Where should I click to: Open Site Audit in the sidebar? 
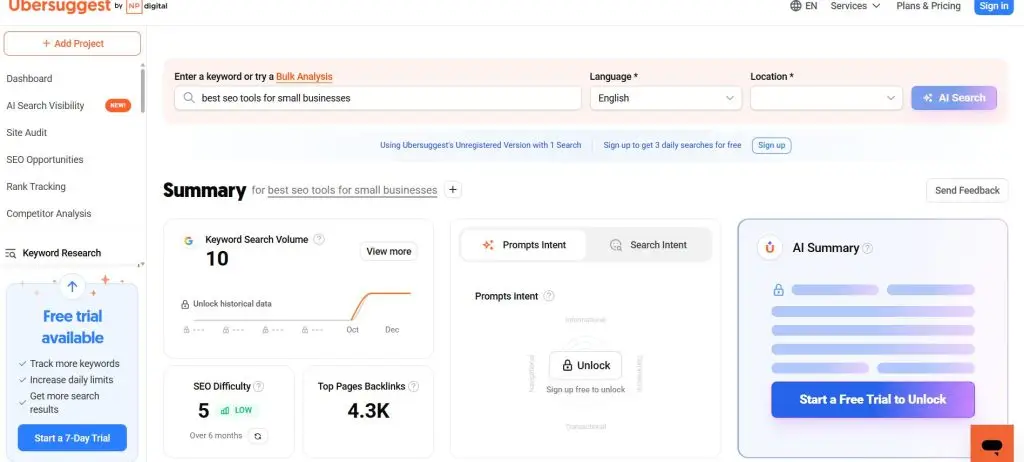[27, 133]
